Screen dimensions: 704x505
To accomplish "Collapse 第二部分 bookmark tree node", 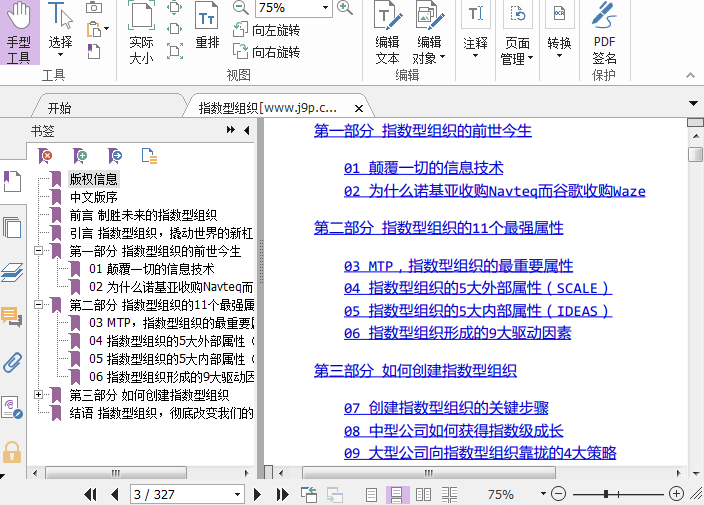I will point(39,305).
